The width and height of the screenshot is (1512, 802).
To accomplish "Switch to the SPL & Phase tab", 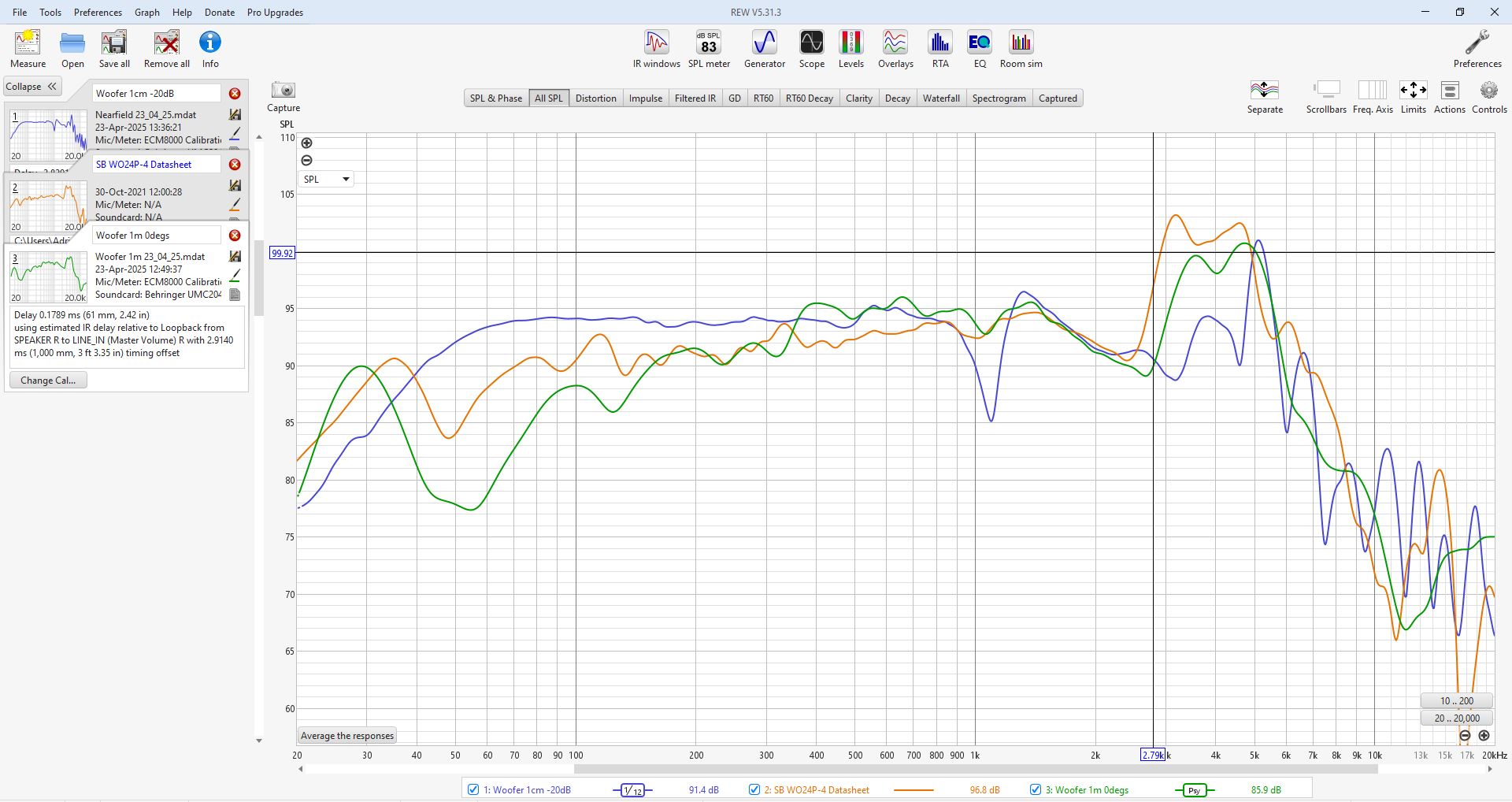I will (496, 98).
